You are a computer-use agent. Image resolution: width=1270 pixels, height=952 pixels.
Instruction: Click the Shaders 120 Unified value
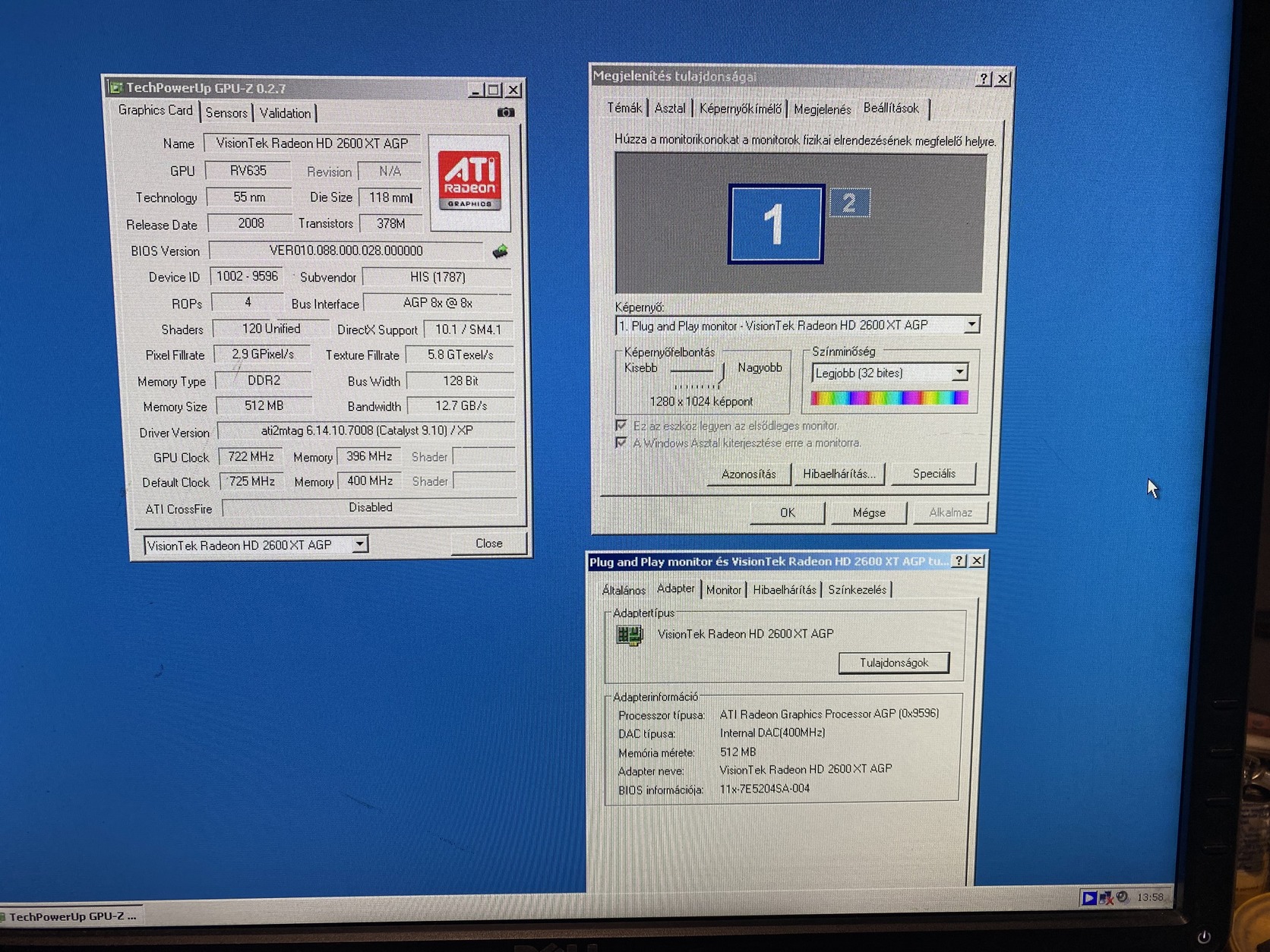271,329
